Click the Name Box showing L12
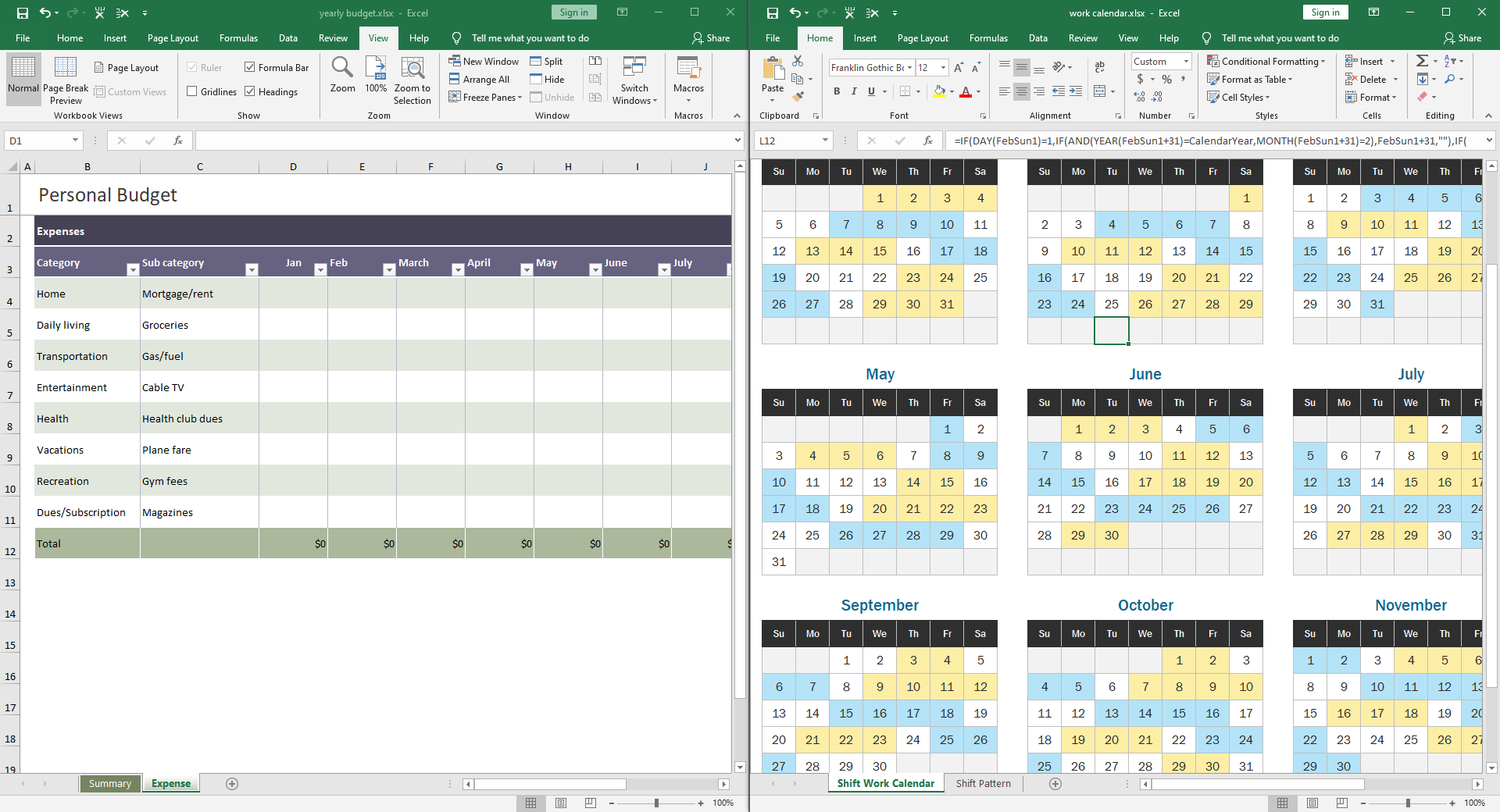 pyautogui.click(x=787, y=141)
